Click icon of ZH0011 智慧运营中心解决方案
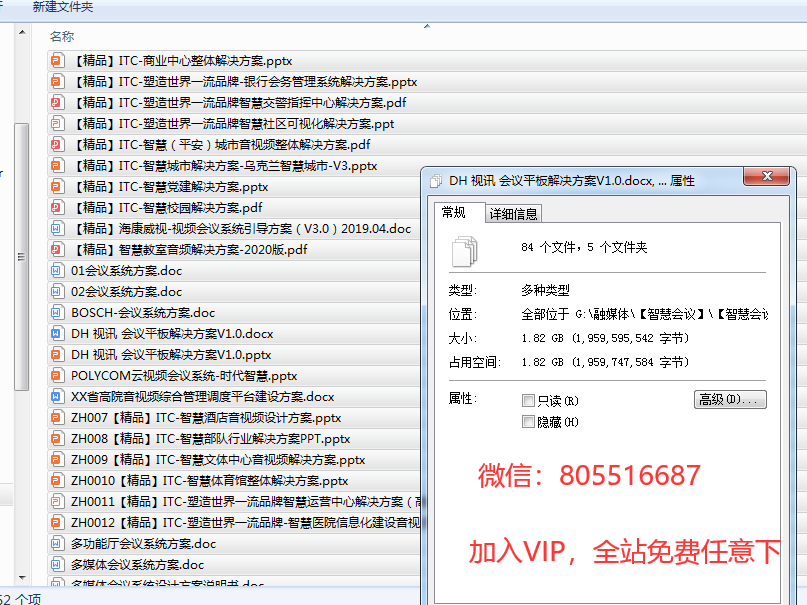807x605 pixels. [57, 502]
